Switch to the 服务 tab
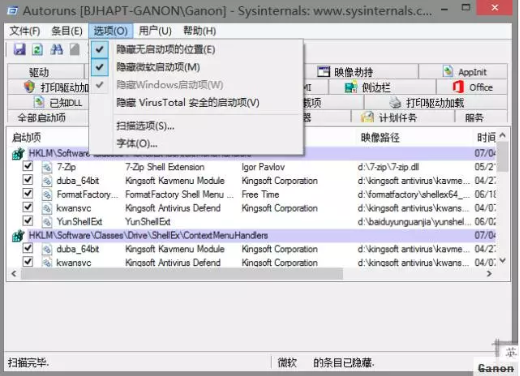 (x=481, y=117)
